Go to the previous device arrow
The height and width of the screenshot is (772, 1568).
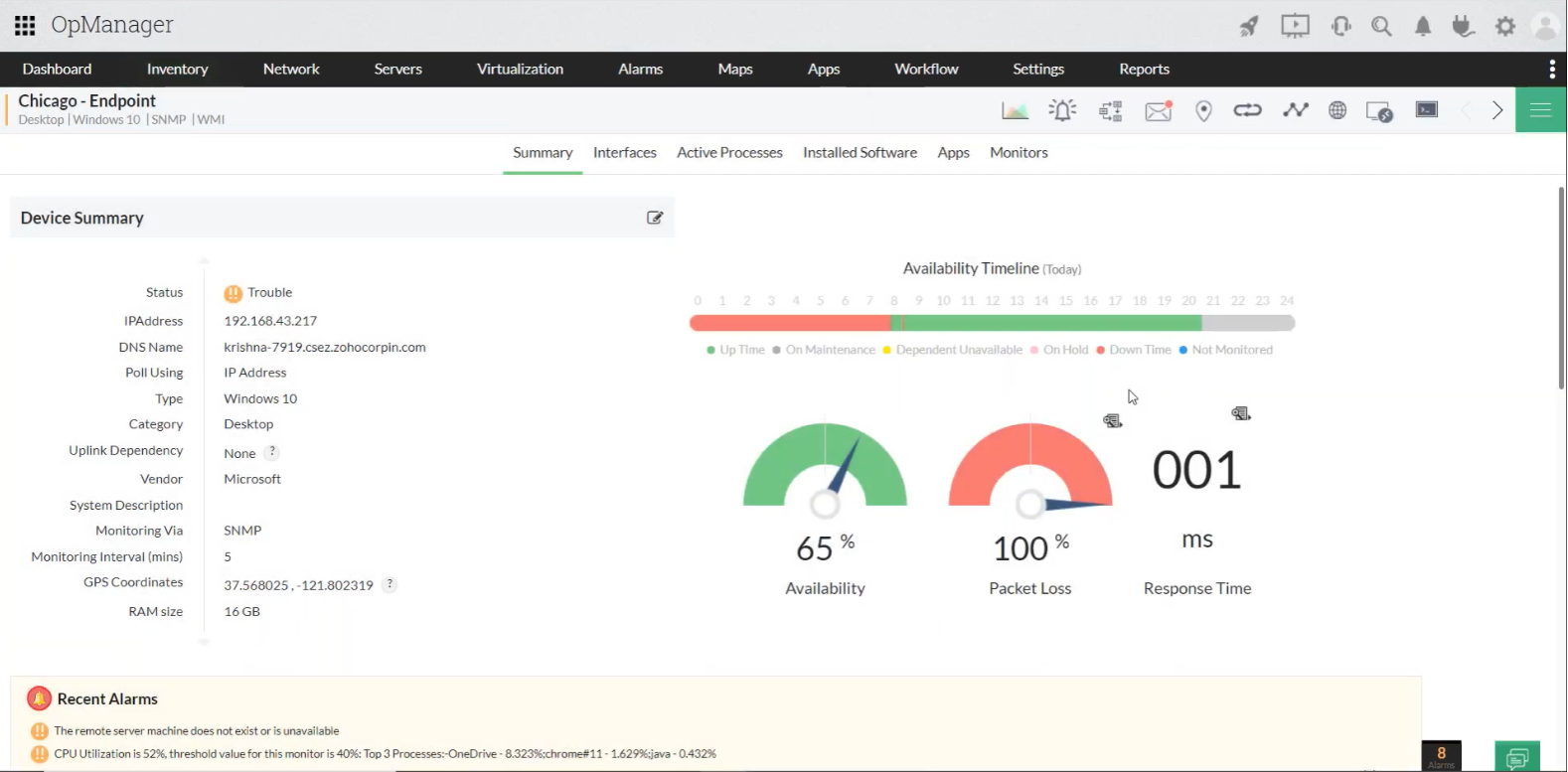point(1466,110)
